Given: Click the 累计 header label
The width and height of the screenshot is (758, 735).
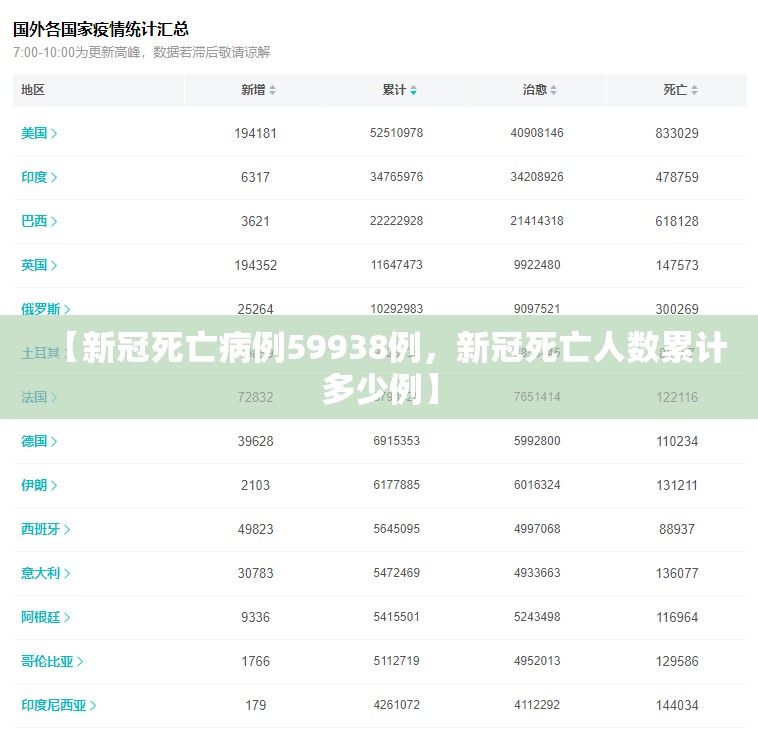Looking at the screenshot, I should (394, 90).
